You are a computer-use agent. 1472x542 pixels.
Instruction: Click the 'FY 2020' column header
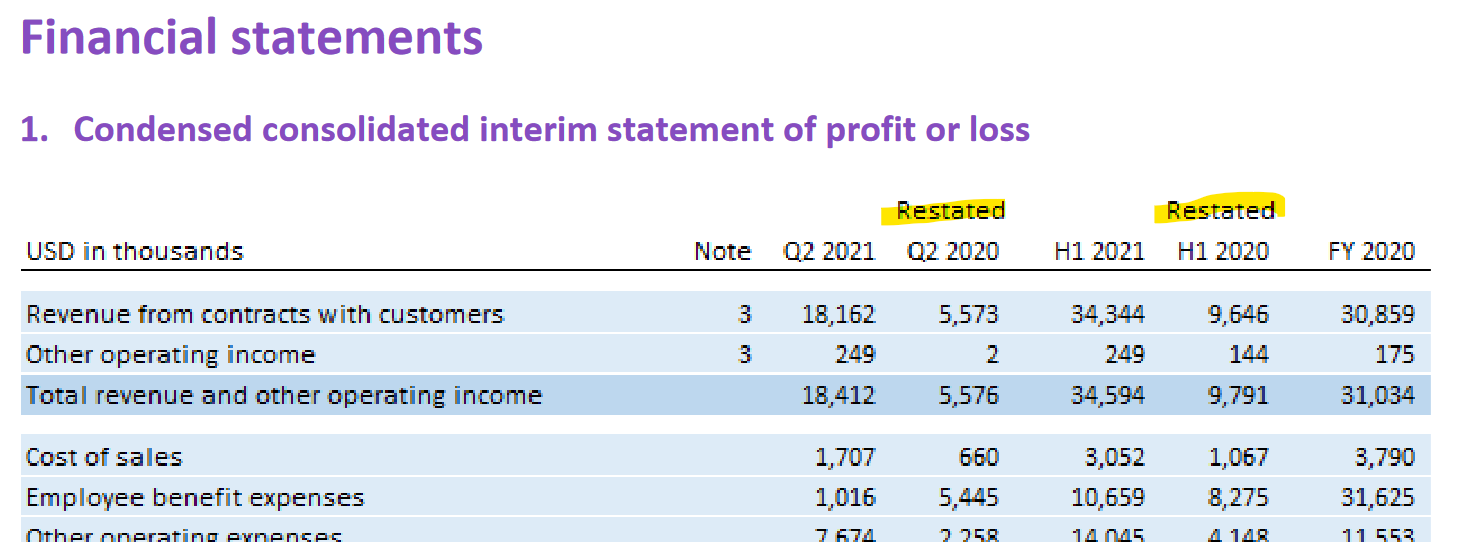click(x=1369, y=251)
